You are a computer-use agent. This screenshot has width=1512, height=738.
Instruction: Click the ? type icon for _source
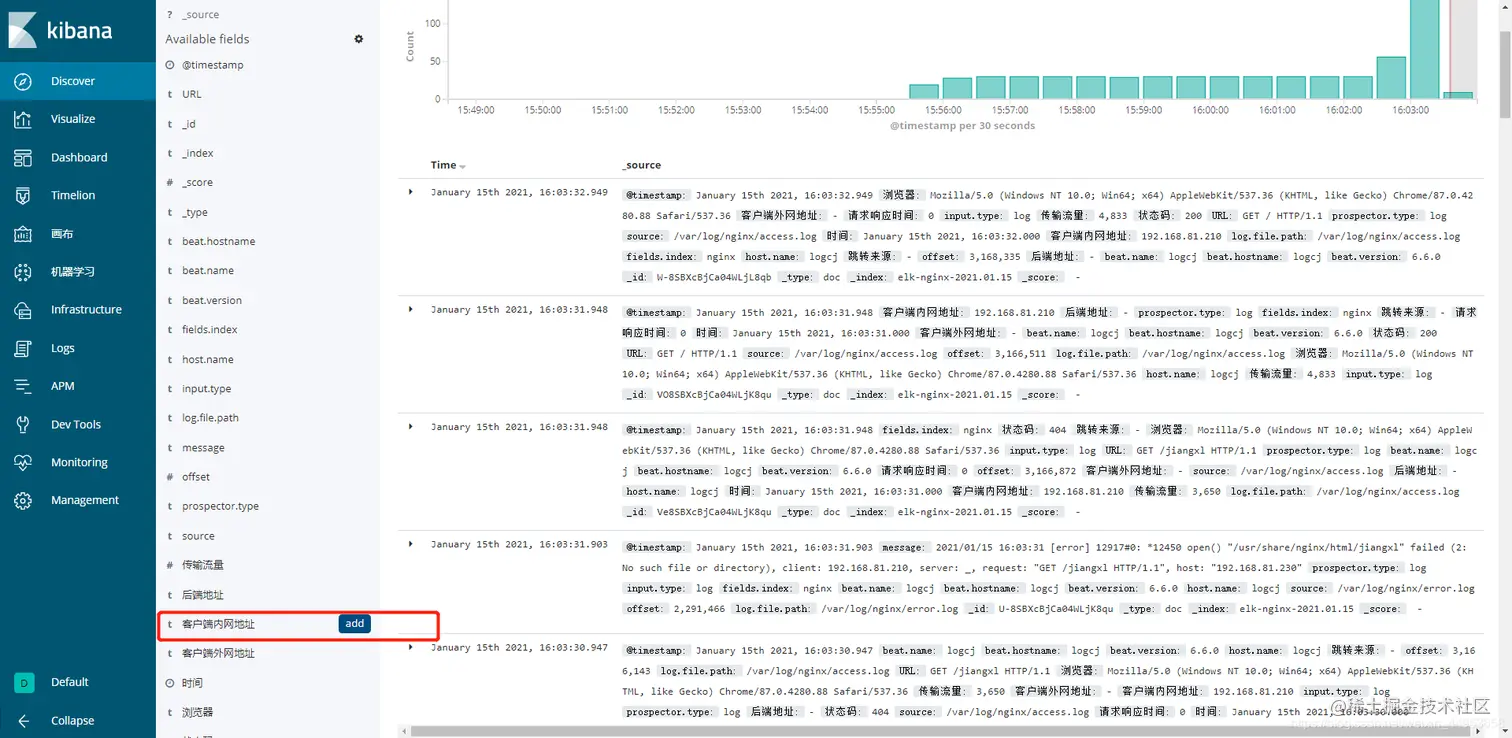coord(170,15)
